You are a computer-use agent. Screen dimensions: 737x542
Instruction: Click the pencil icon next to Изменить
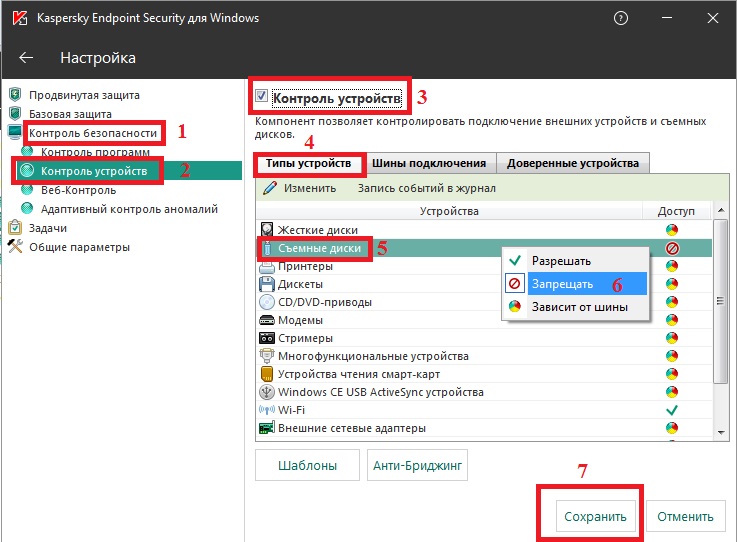point(270,188)
